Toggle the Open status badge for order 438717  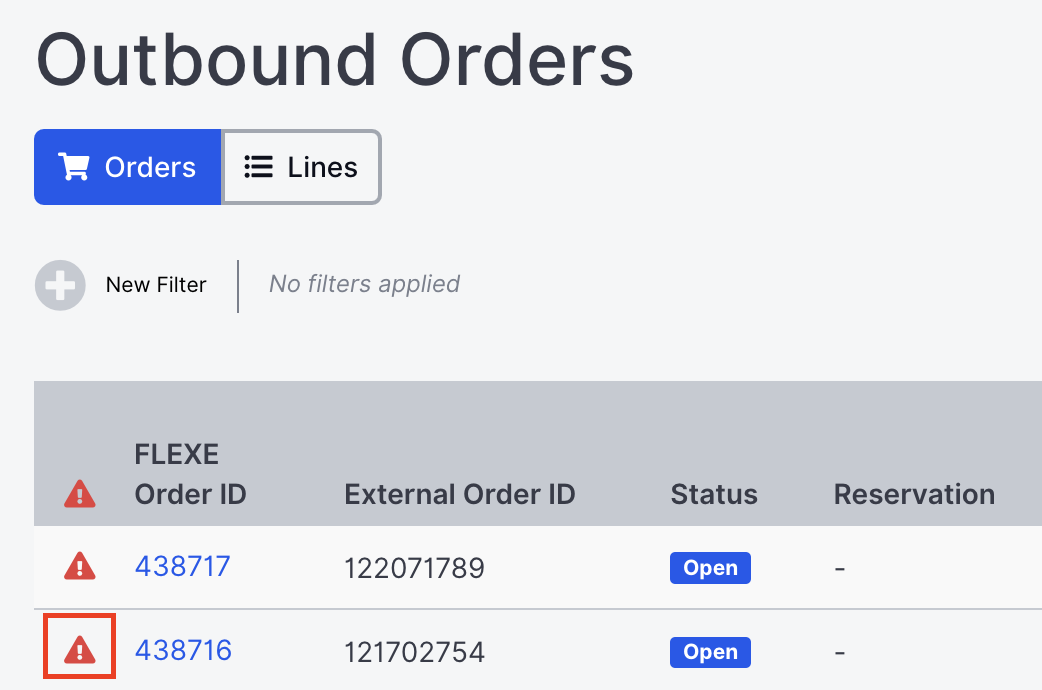[710, 568]
